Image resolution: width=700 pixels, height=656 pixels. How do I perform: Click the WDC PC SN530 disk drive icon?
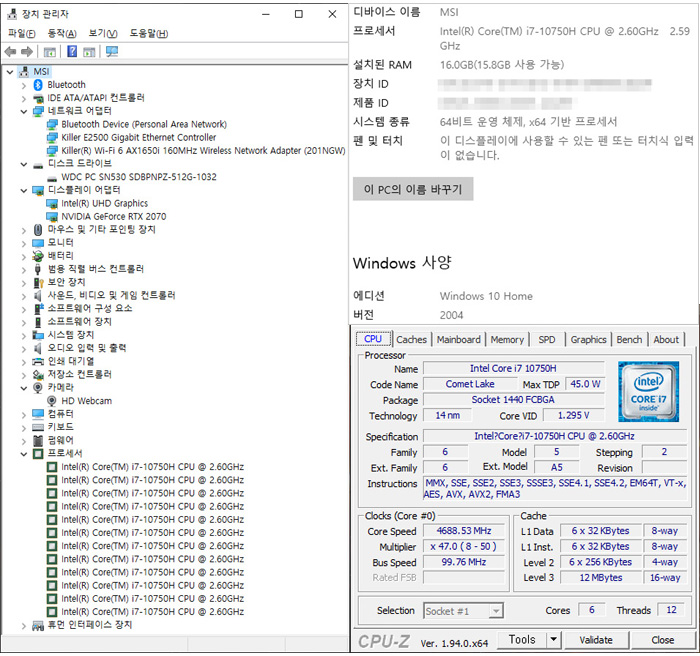click(52, 177)
